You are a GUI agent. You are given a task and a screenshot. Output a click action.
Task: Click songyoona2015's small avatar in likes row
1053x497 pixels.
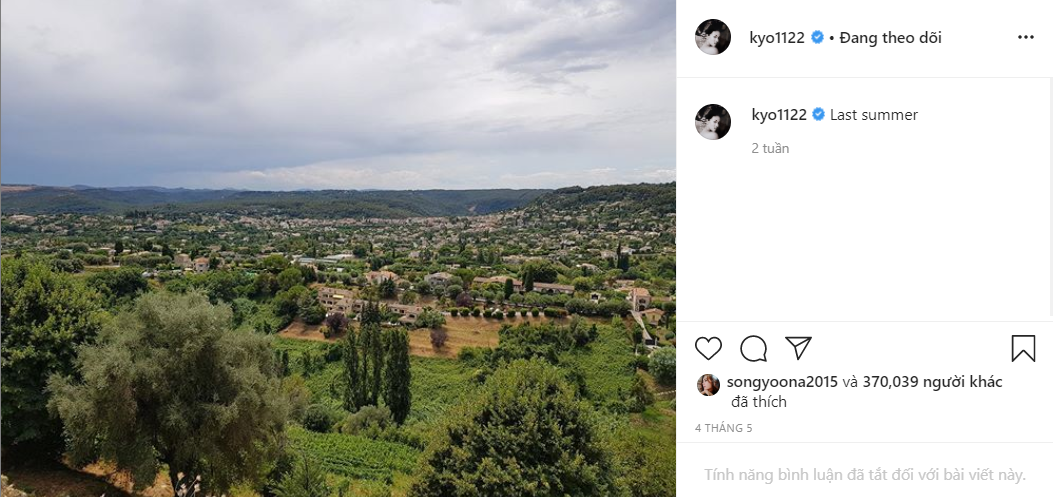pyautogui.click(x=708, y=383)
